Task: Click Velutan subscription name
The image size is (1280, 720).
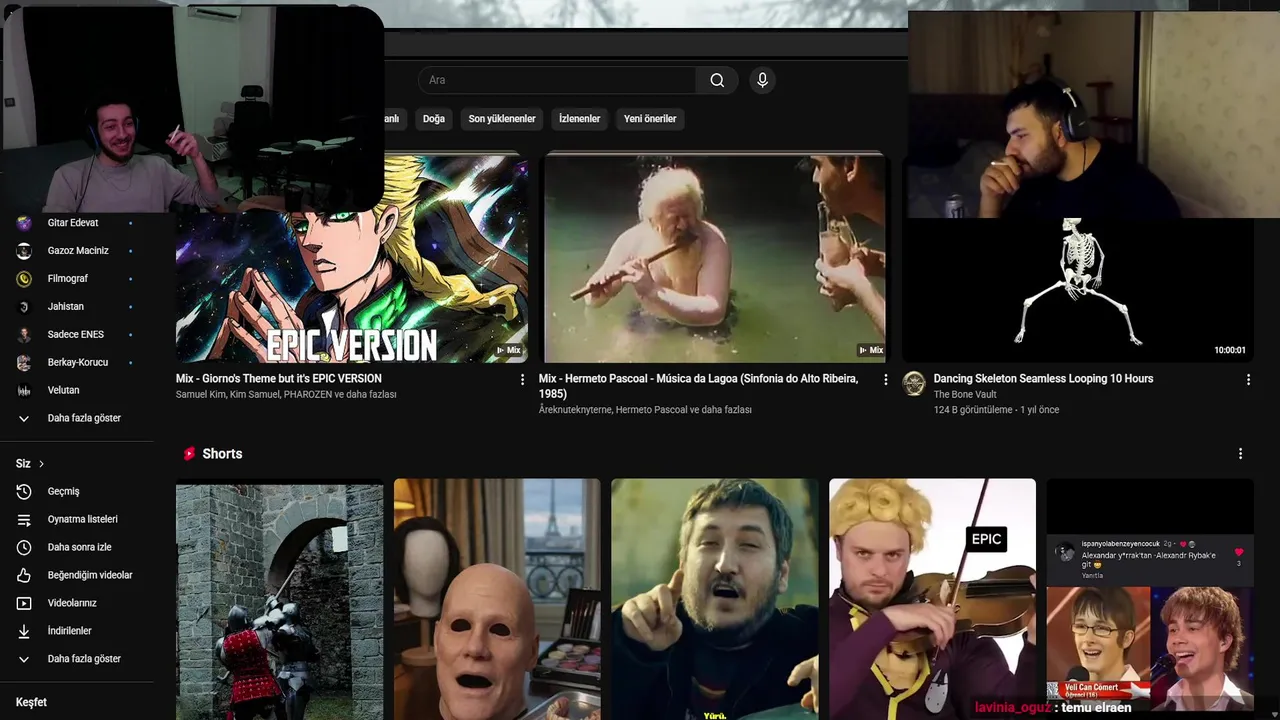Action: pos(64,391)
